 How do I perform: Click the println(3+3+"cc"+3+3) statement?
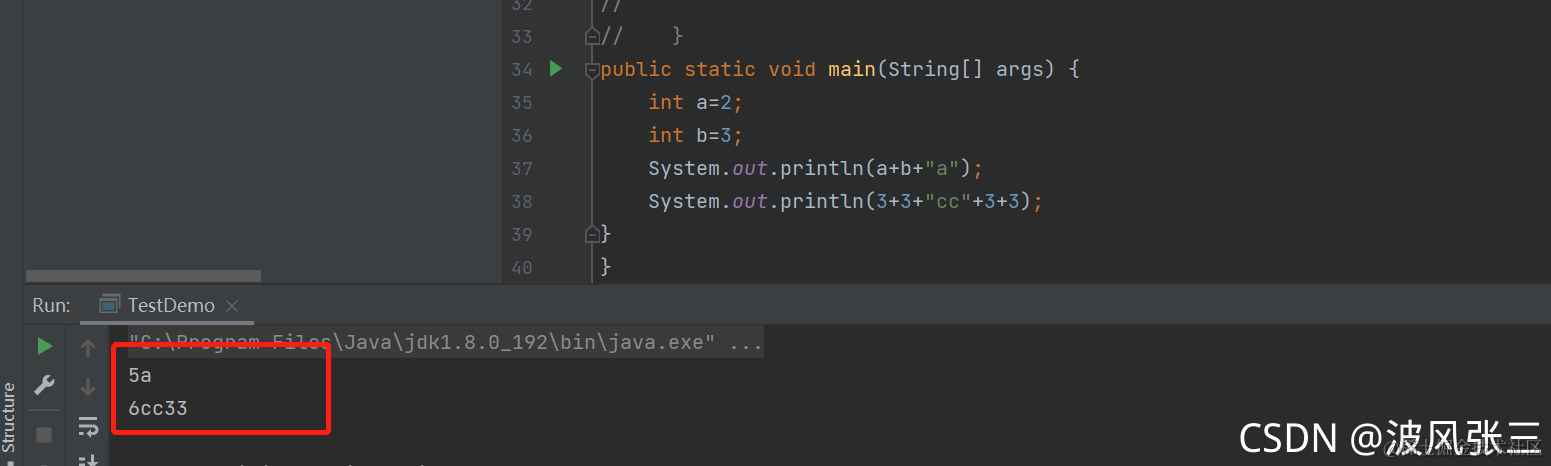click(x=846, y=201)
